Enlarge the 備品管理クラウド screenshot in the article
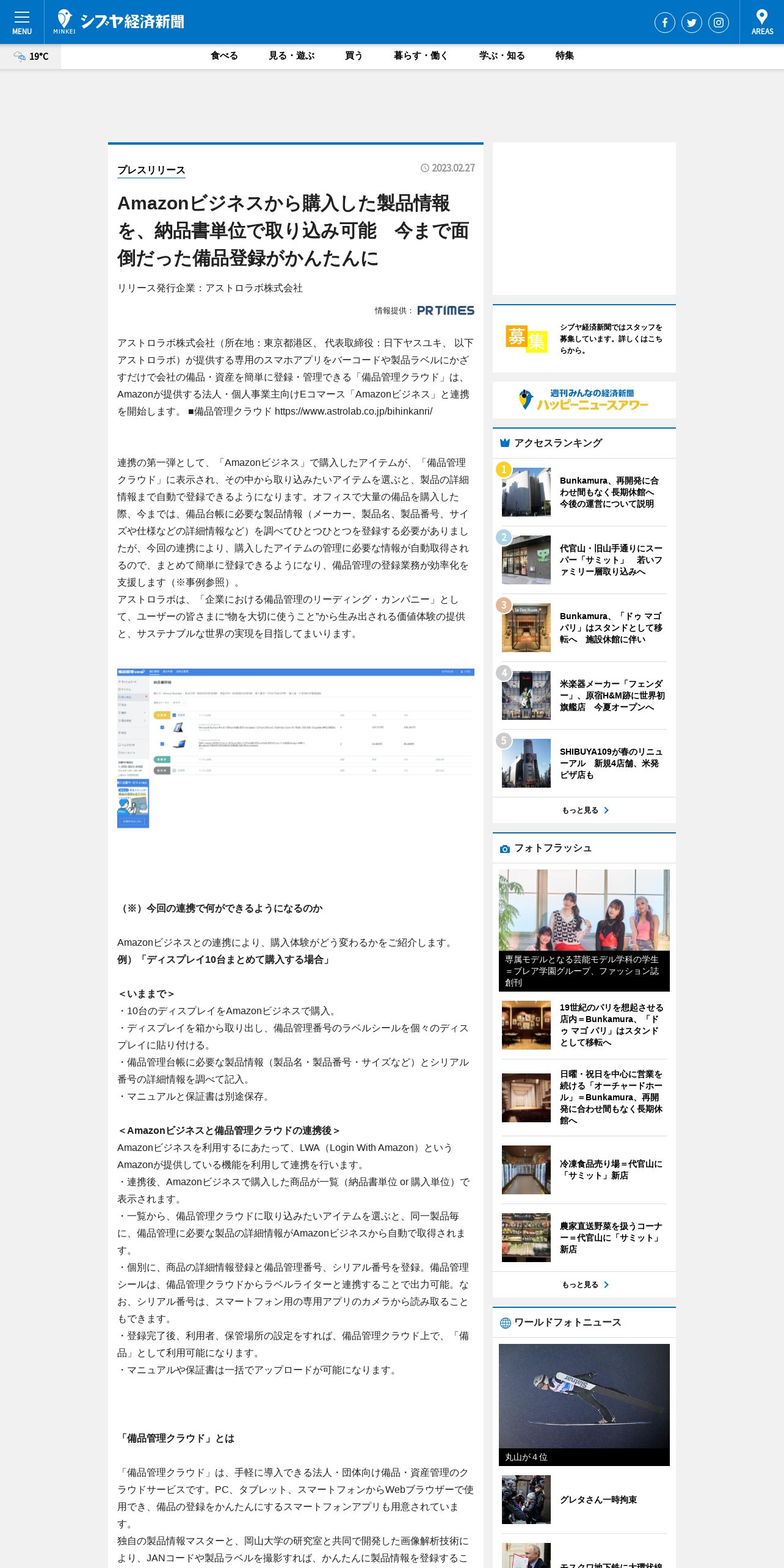 tap(296, 749)
